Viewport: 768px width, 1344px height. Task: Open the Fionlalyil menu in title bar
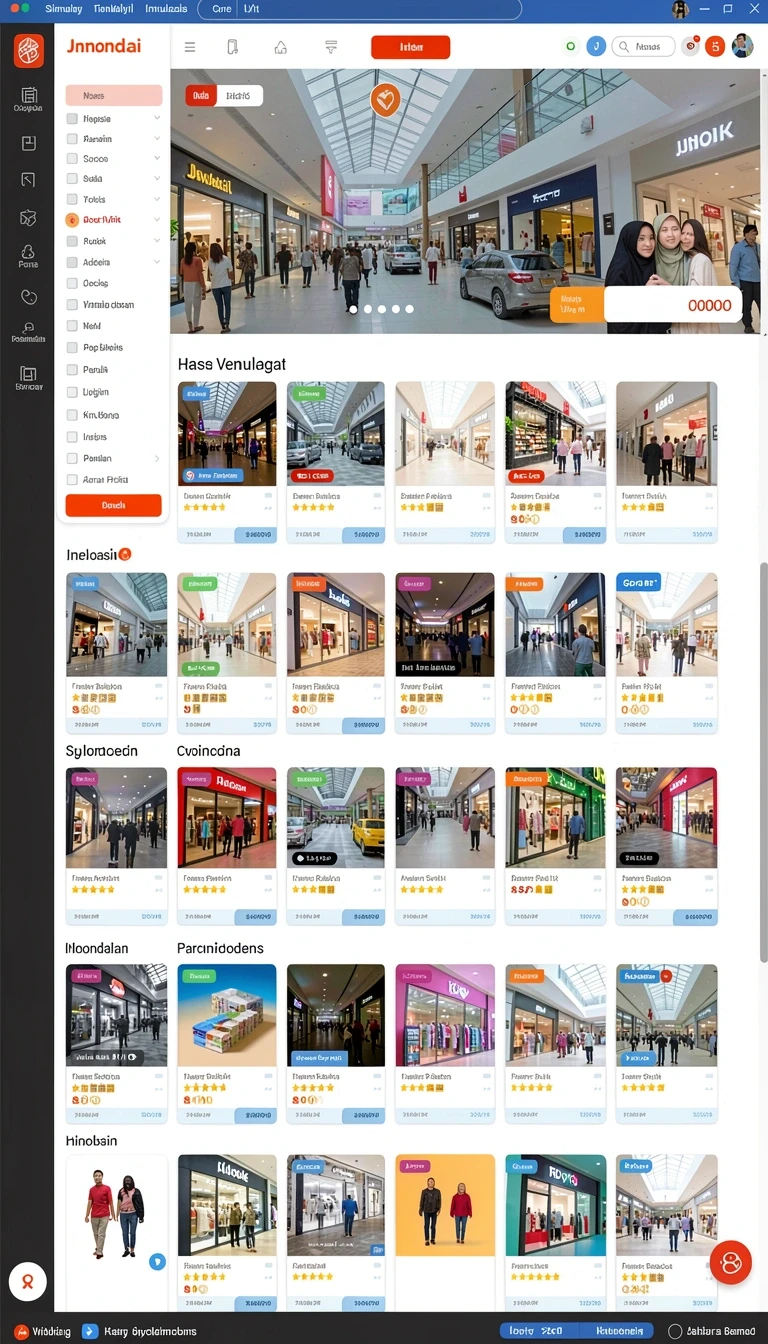pos(113,8)
